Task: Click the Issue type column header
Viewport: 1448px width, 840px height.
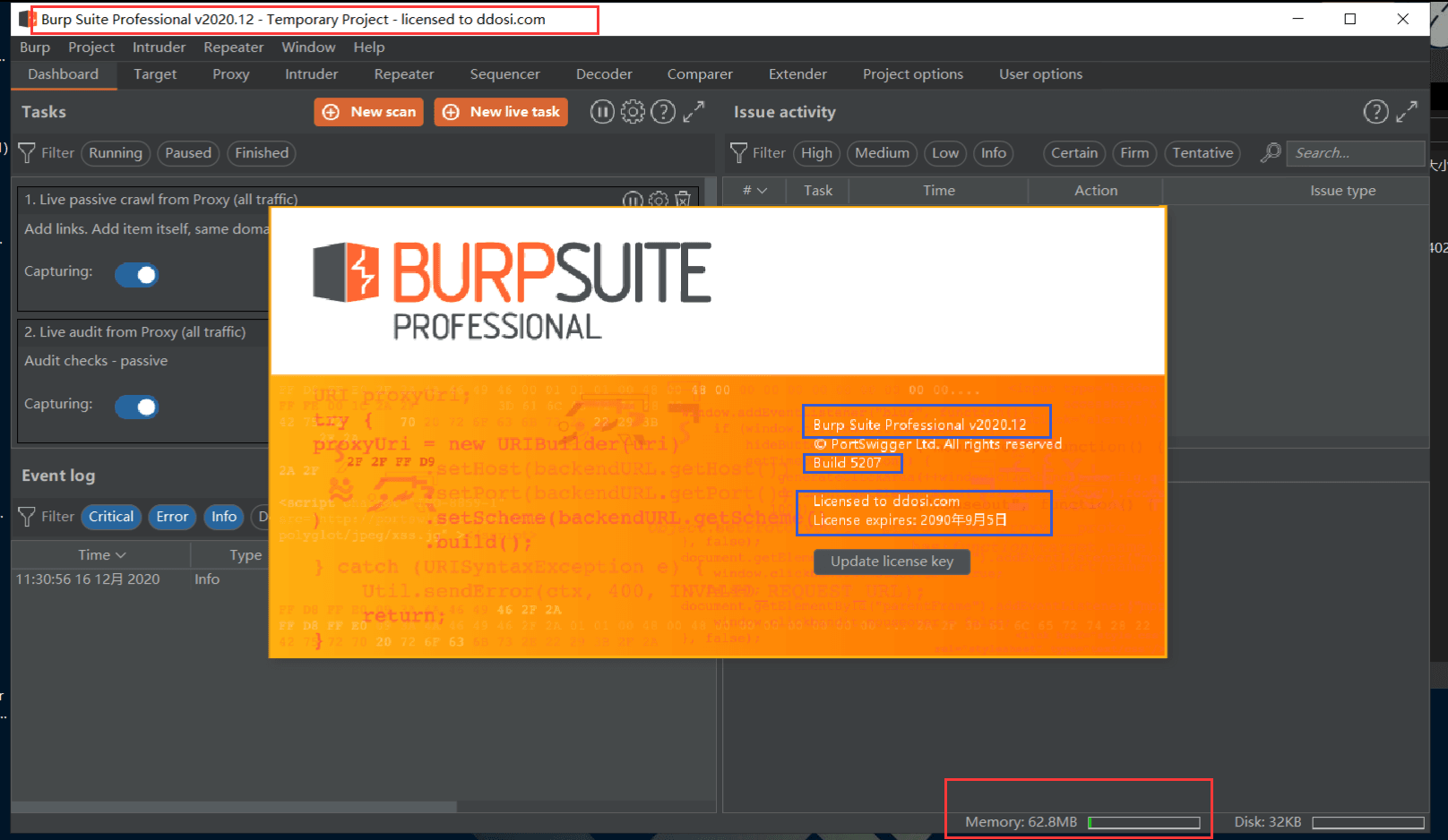Action: pos(1342,191)
